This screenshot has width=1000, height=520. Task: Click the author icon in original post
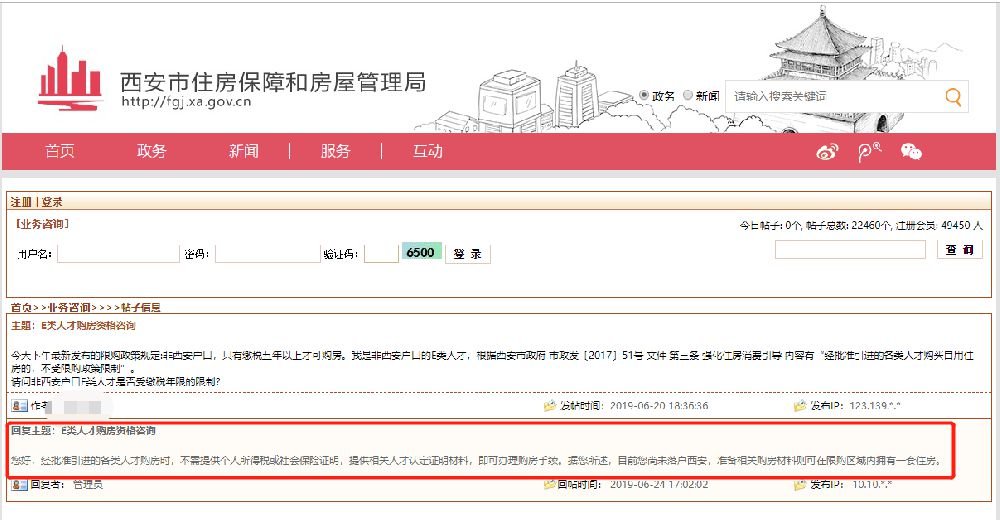19,406
